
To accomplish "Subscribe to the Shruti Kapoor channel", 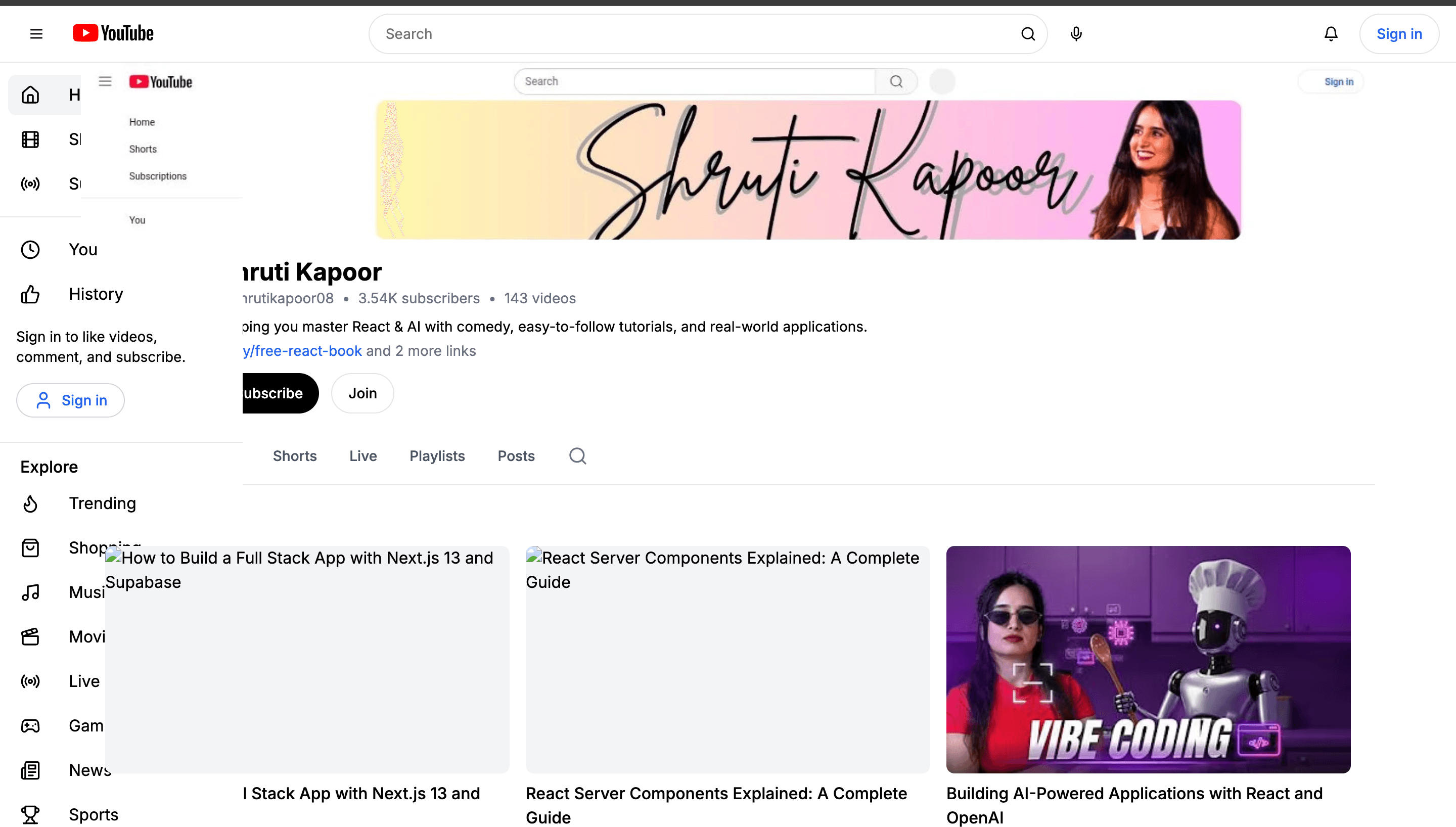I will coord(281,393).
